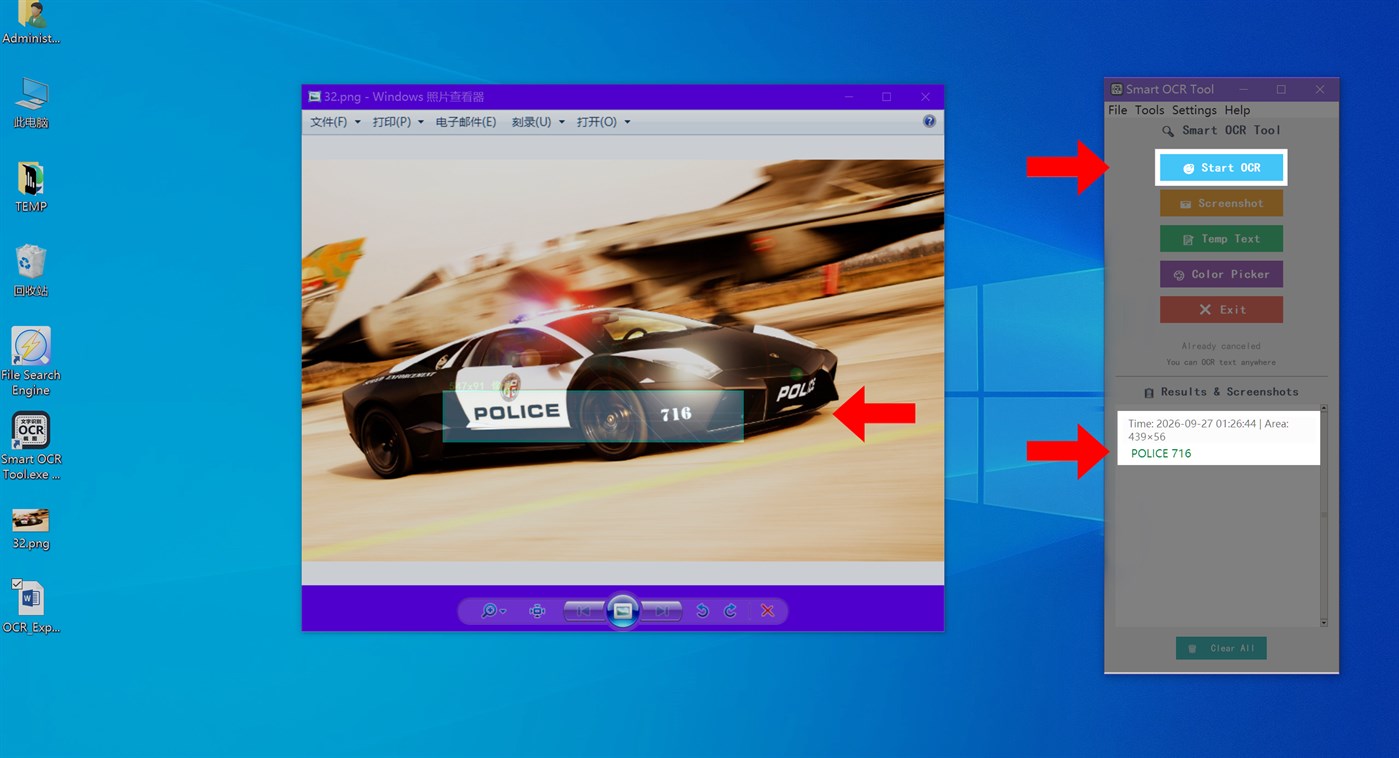
Task: Click the 'Already canceled' status text
Action: [x=1221, y=346]
